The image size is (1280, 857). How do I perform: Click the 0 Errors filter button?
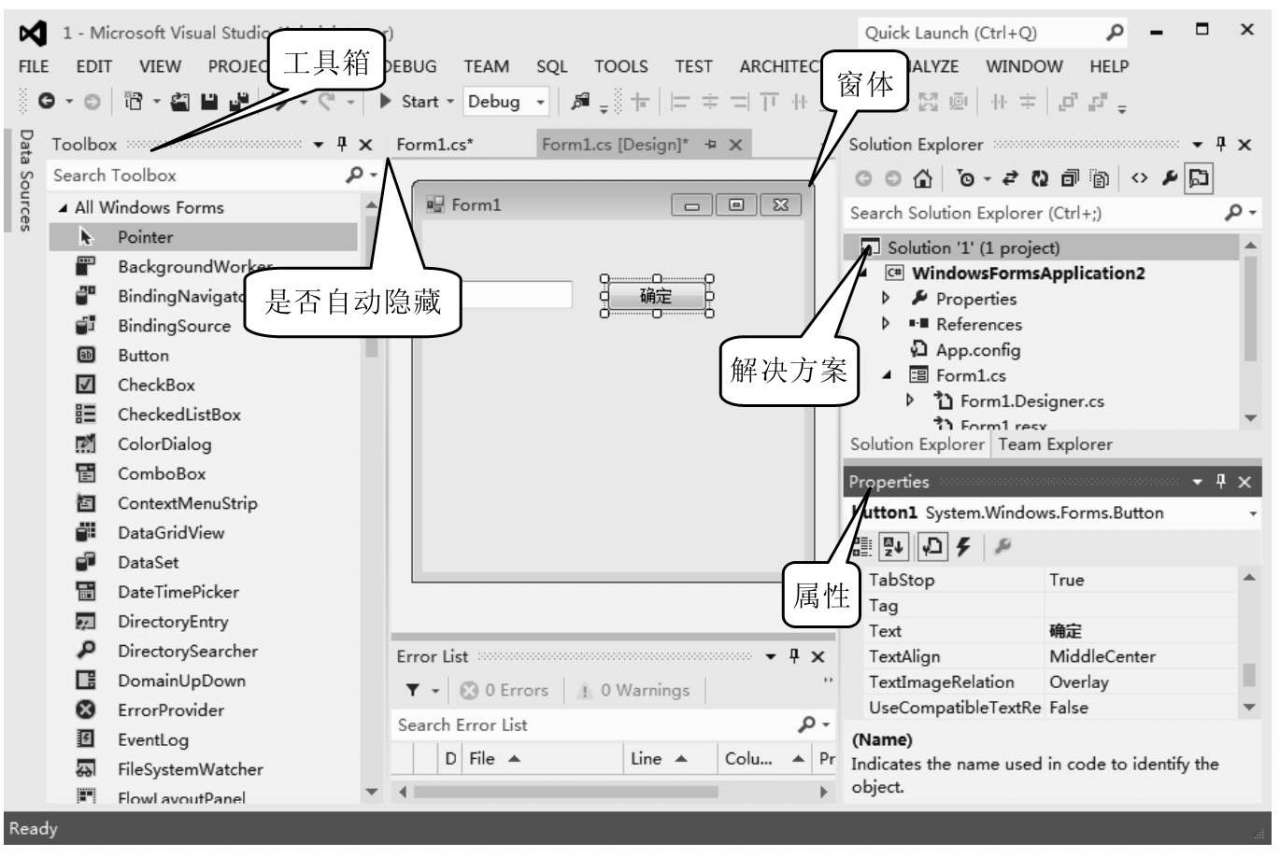(505, 690)
